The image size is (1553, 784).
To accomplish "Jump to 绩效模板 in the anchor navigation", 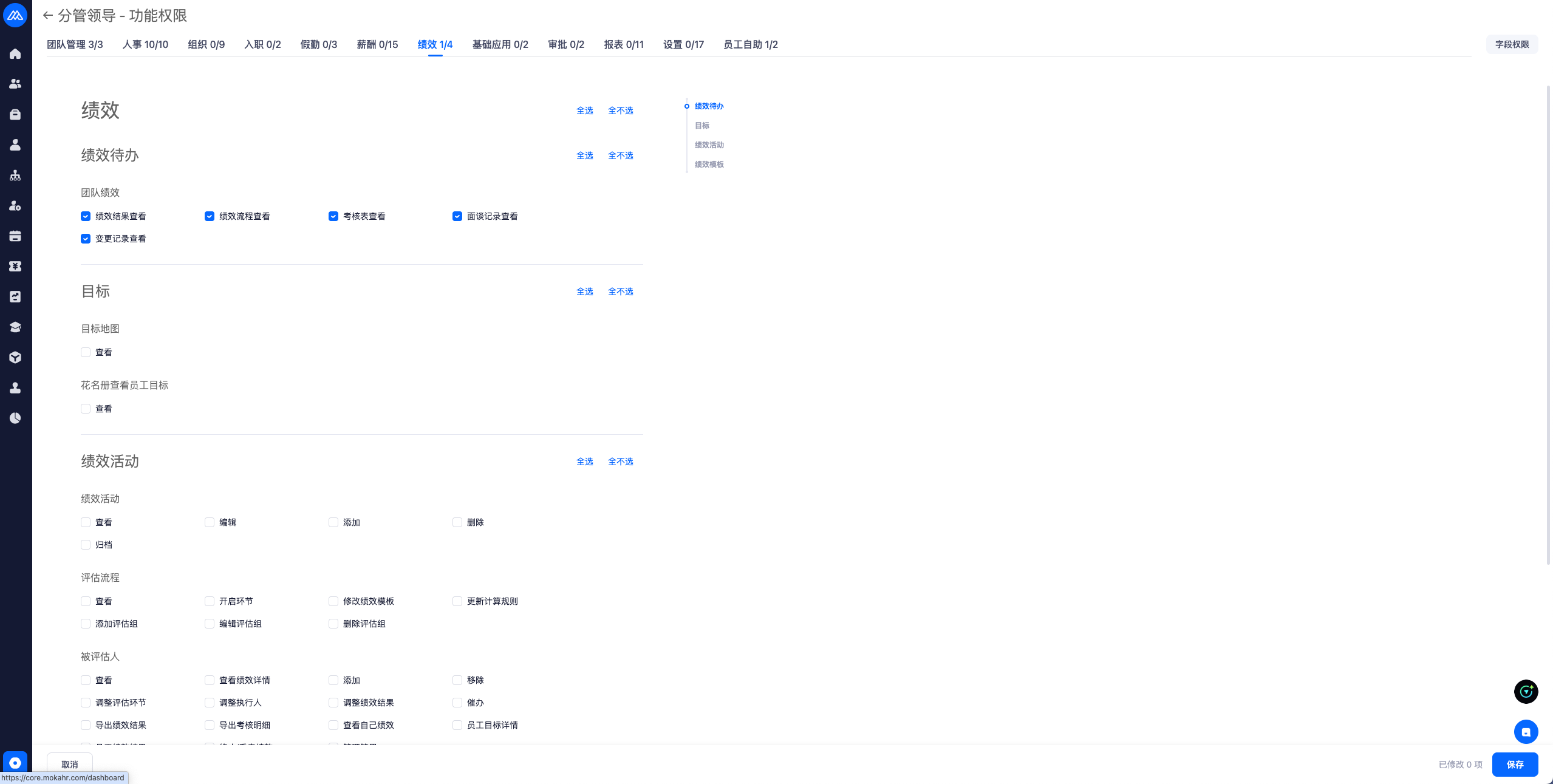I will tap(709, 165).
